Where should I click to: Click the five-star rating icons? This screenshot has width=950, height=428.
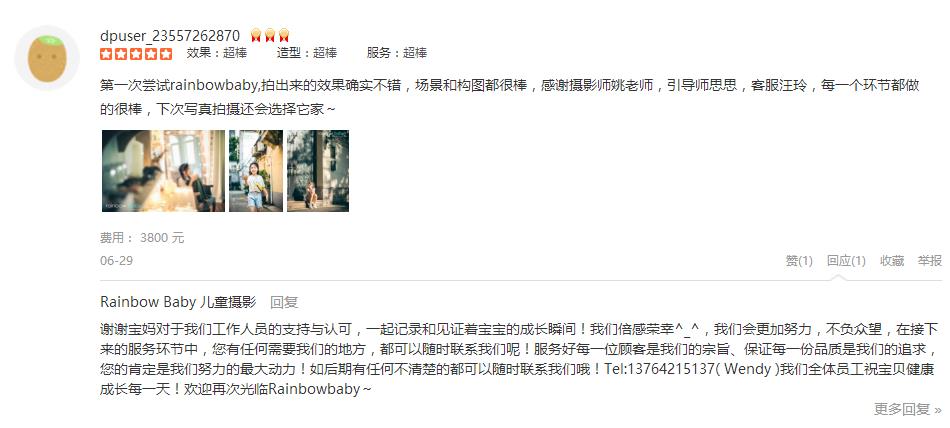[x=136, y=53]
